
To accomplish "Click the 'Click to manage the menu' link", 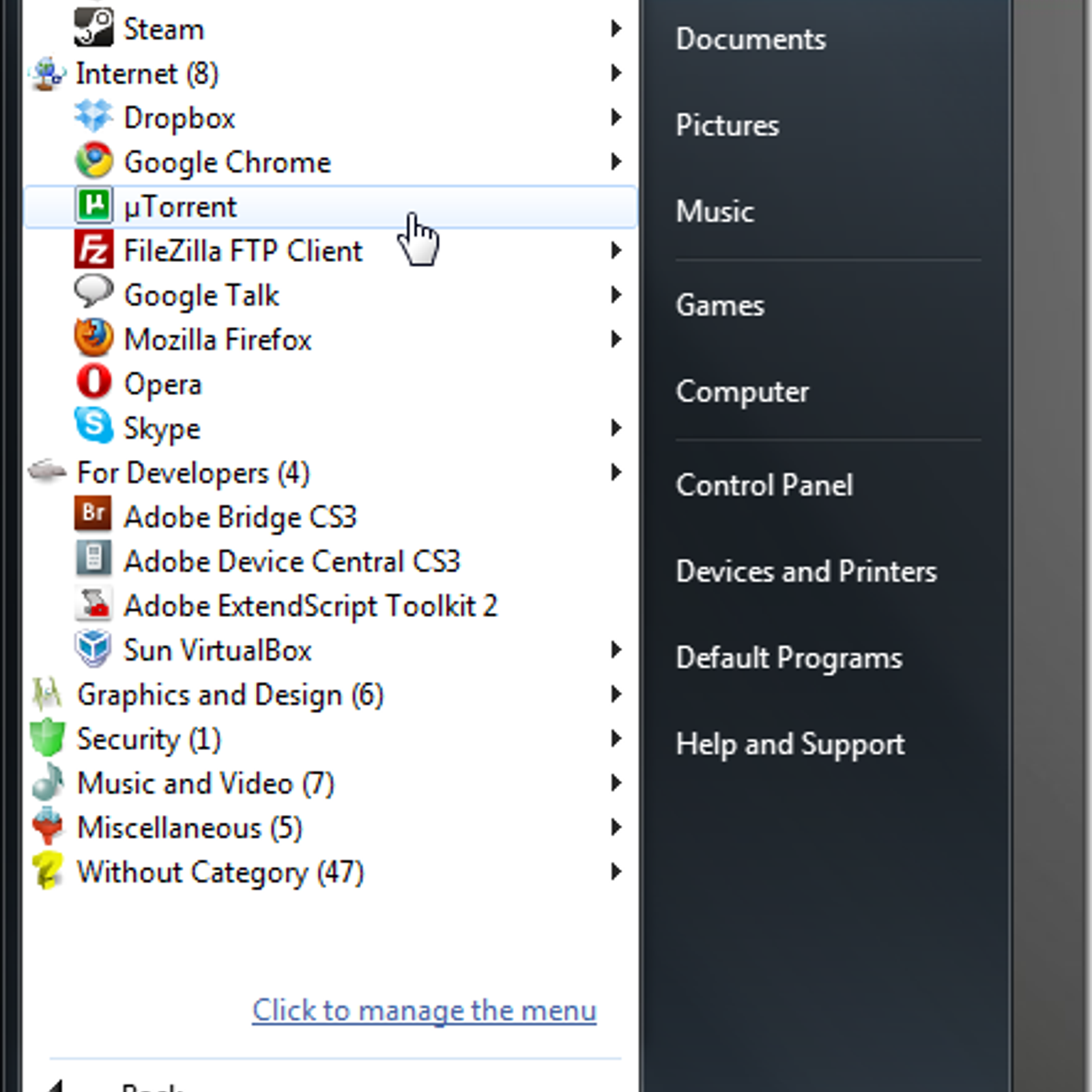I will [x=425, y=1011].
